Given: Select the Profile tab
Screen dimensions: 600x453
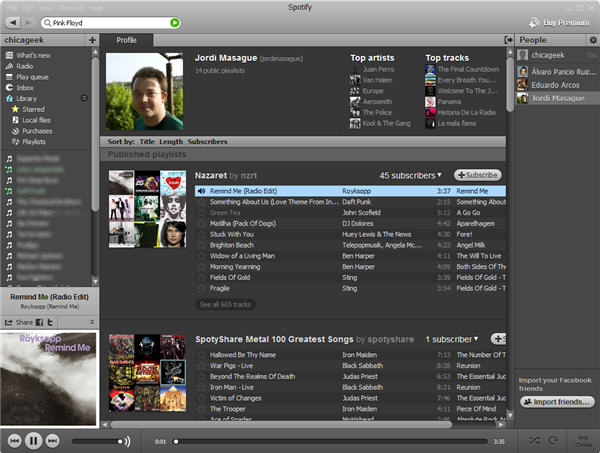Looking at the screenshot, I should point(127,40).
